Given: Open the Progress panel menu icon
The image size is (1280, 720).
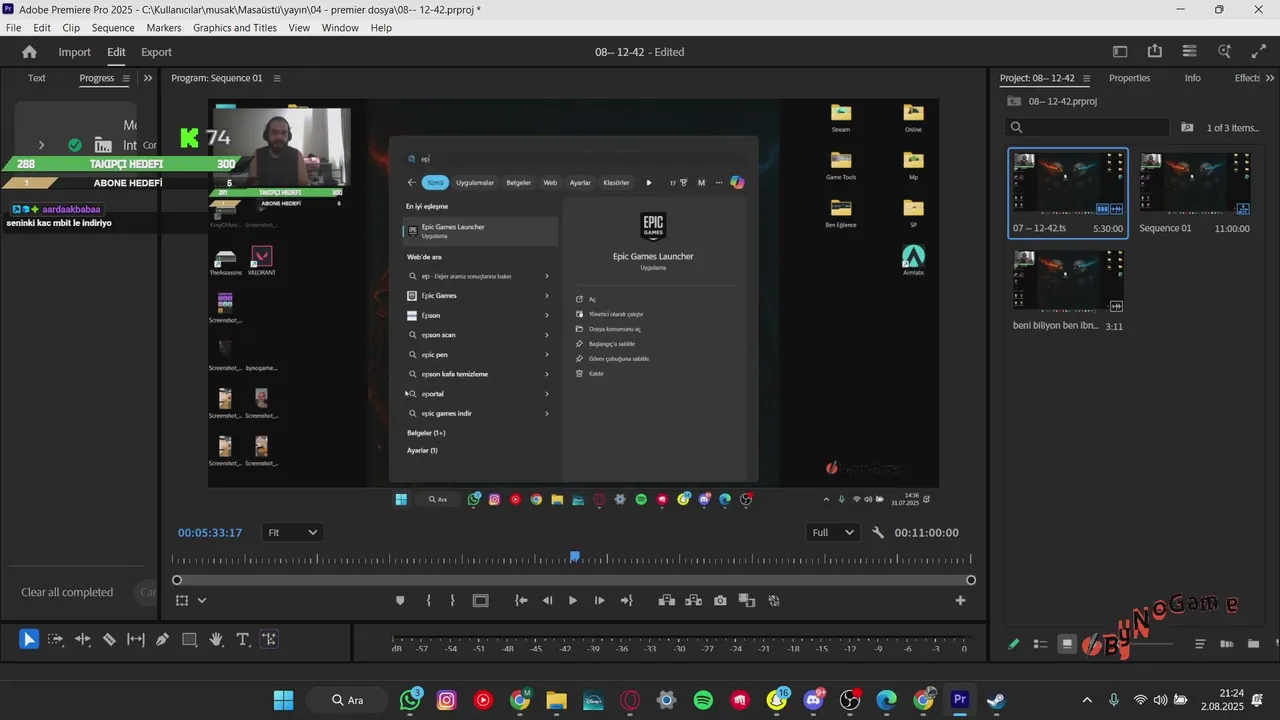Looking at the screenshot, I should click(x=126, y=78).
